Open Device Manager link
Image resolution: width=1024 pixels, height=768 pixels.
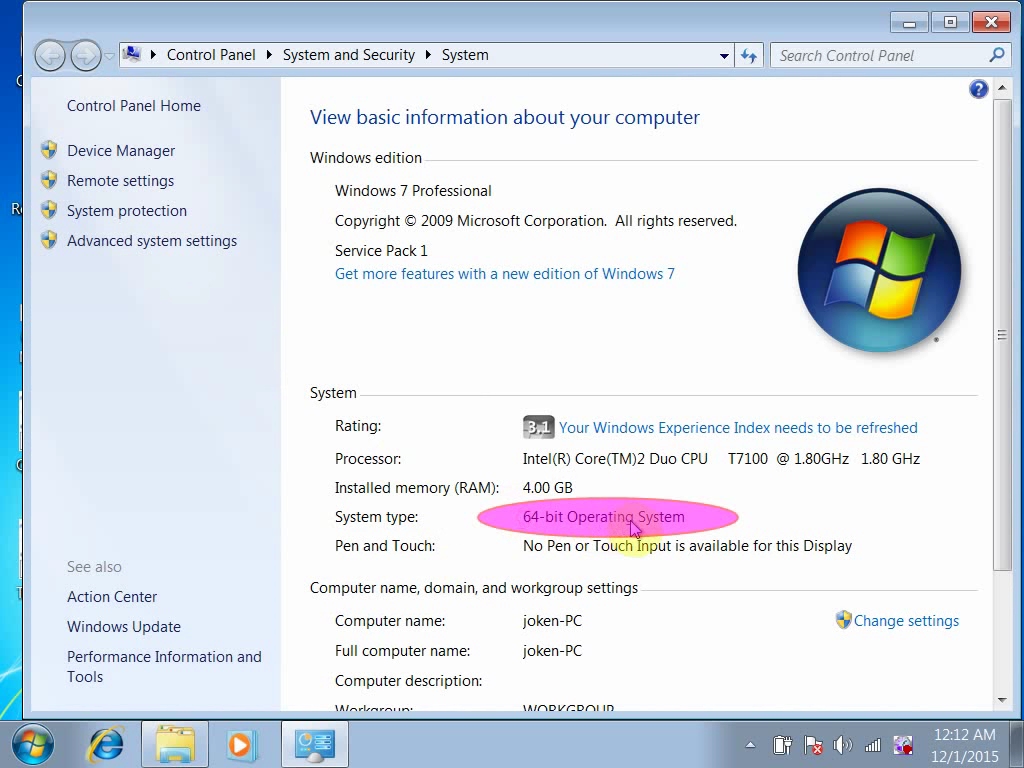pos(121,151)
